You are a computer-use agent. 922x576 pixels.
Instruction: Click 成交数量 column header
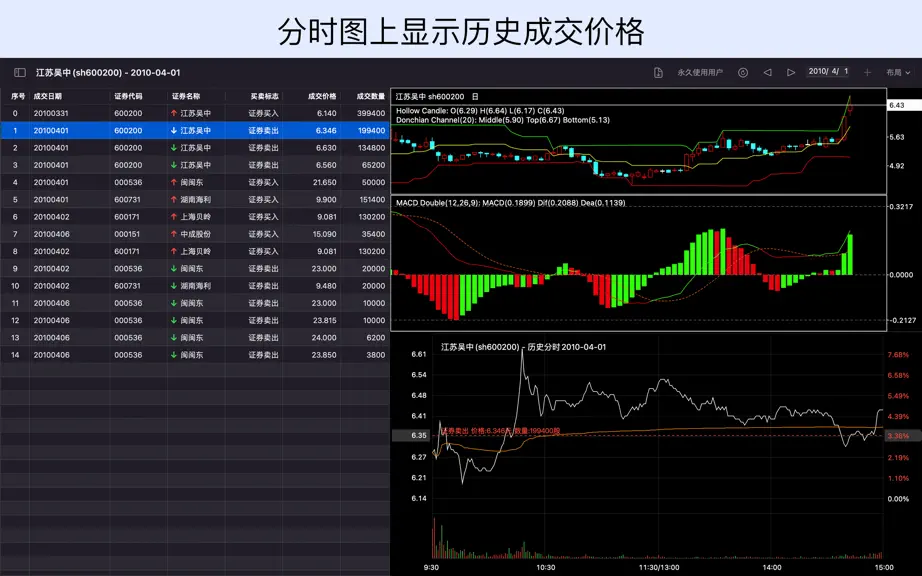tap(370, 96)
